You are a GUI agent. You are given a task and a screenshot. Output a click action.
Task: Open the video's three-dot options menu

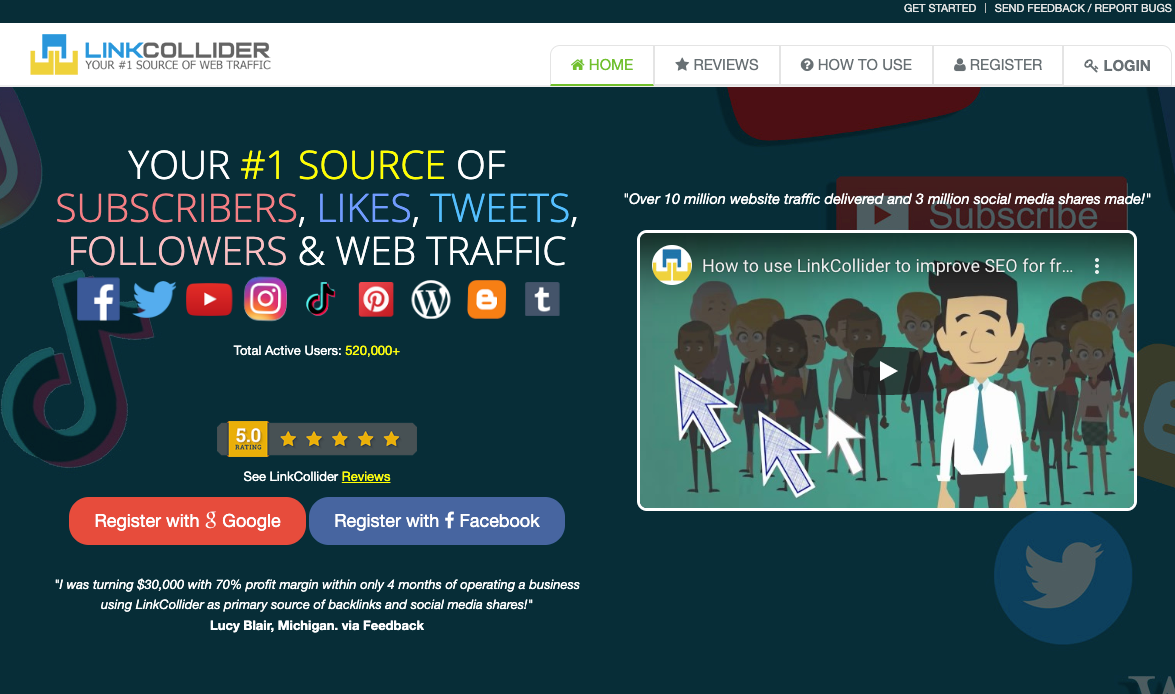click(x=1097, y=266)
